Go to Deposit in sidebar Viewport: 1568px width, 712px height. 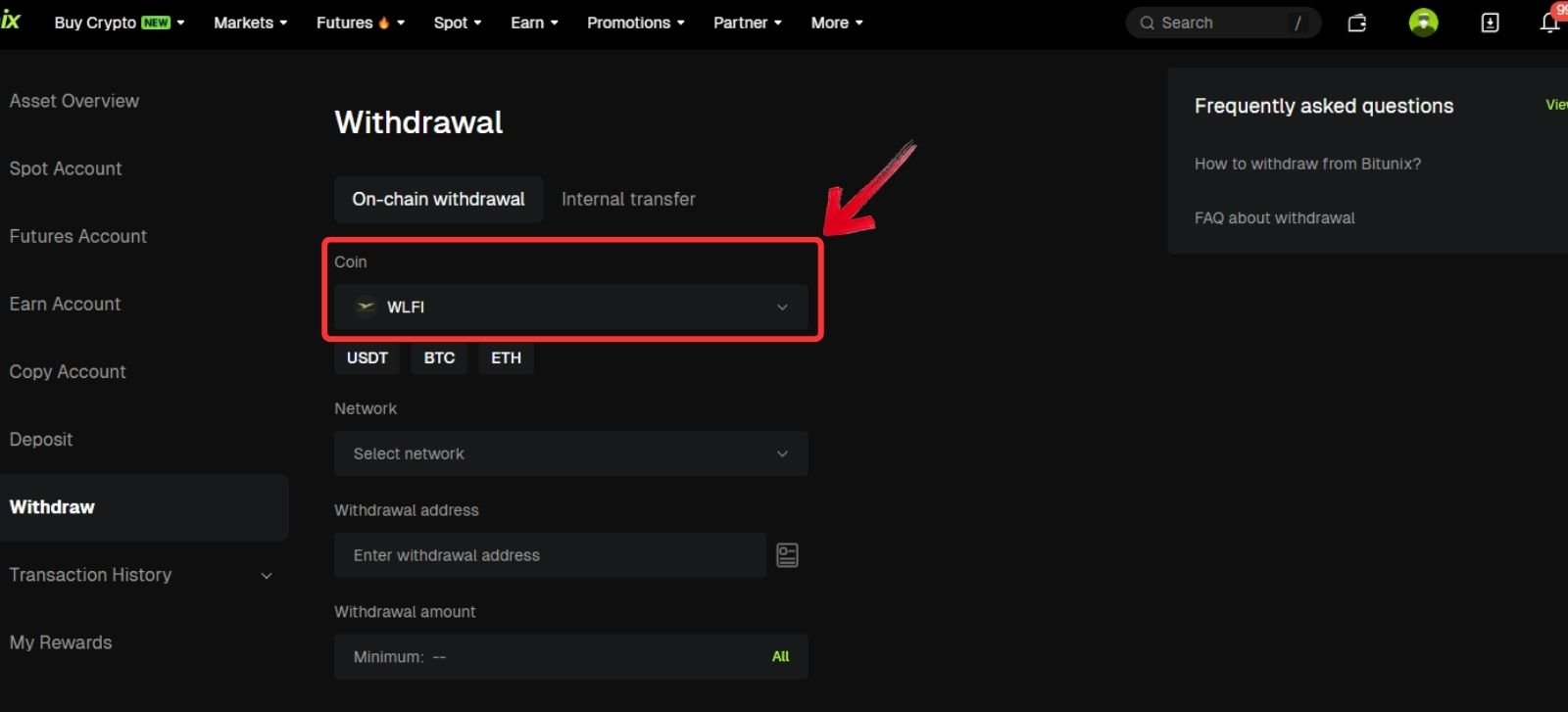point(41,440)
